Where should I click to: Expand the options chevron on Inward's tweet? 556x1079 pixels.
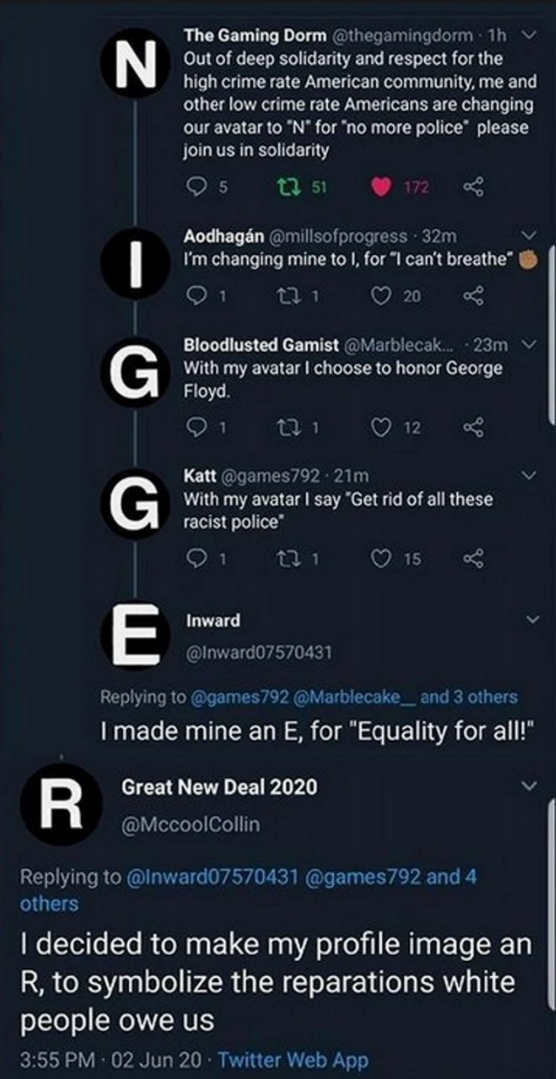pos(531,621)
